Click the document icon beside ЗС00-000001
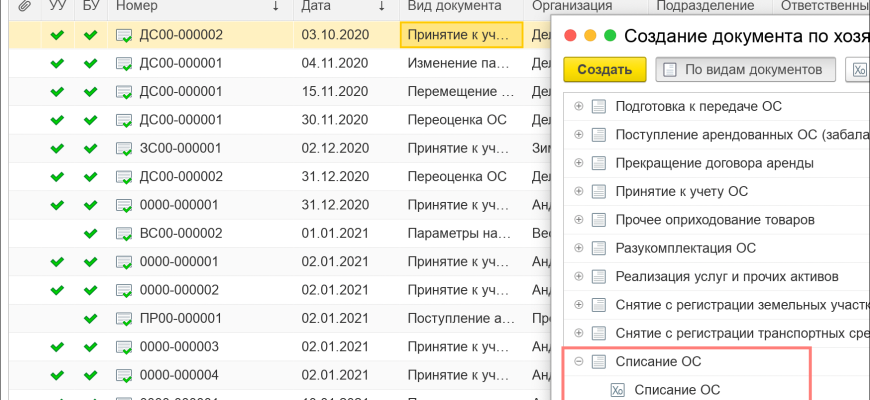Image resolution: width=870 pixels, height=400 pixels. pyautogui.click(x=125, y=148)
